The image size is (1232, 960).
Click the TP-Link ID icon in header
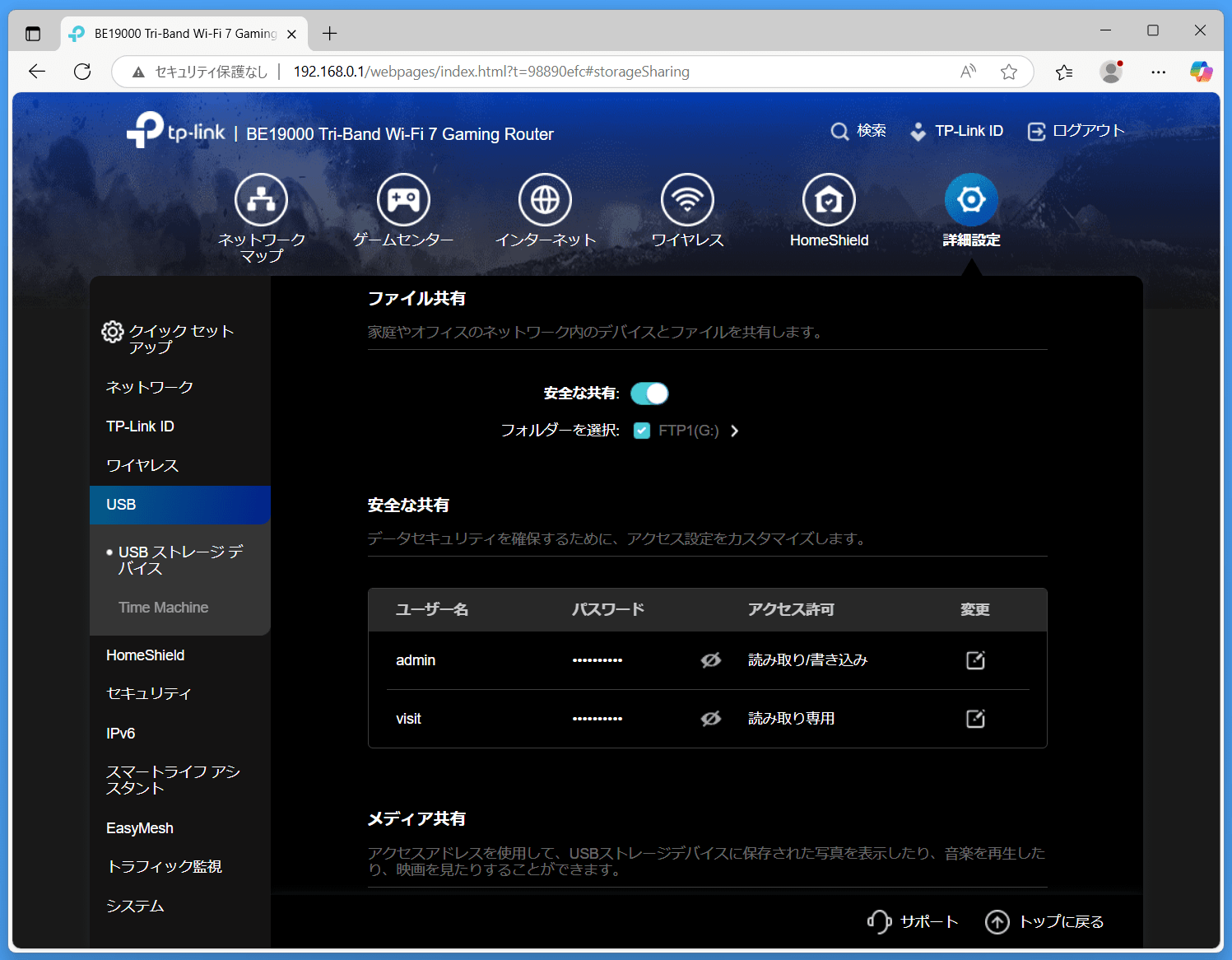918,132
